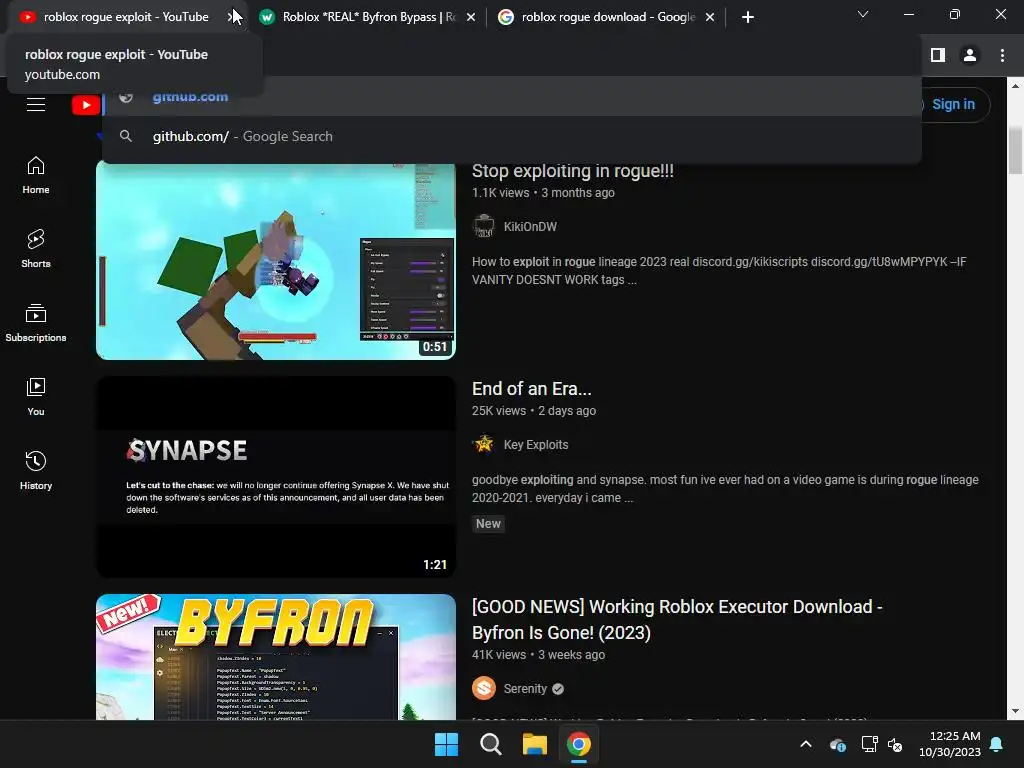This screenshot has width=1024, height=768.
Task: Click the KikiOnDW channel avatar
Action: (483, 227)
